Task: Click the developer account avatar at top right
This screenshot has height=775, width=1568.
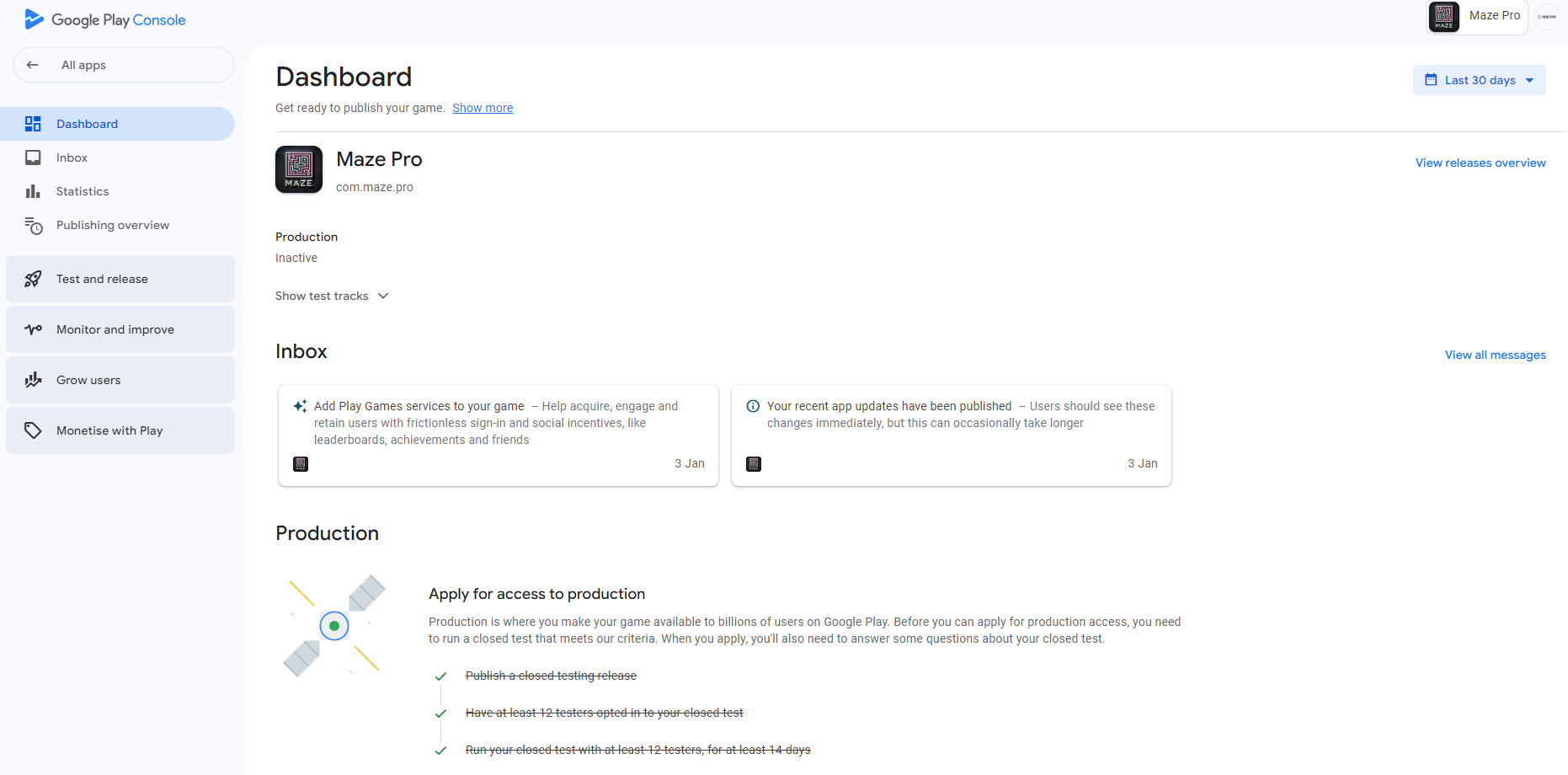Action: point(1547,16)
